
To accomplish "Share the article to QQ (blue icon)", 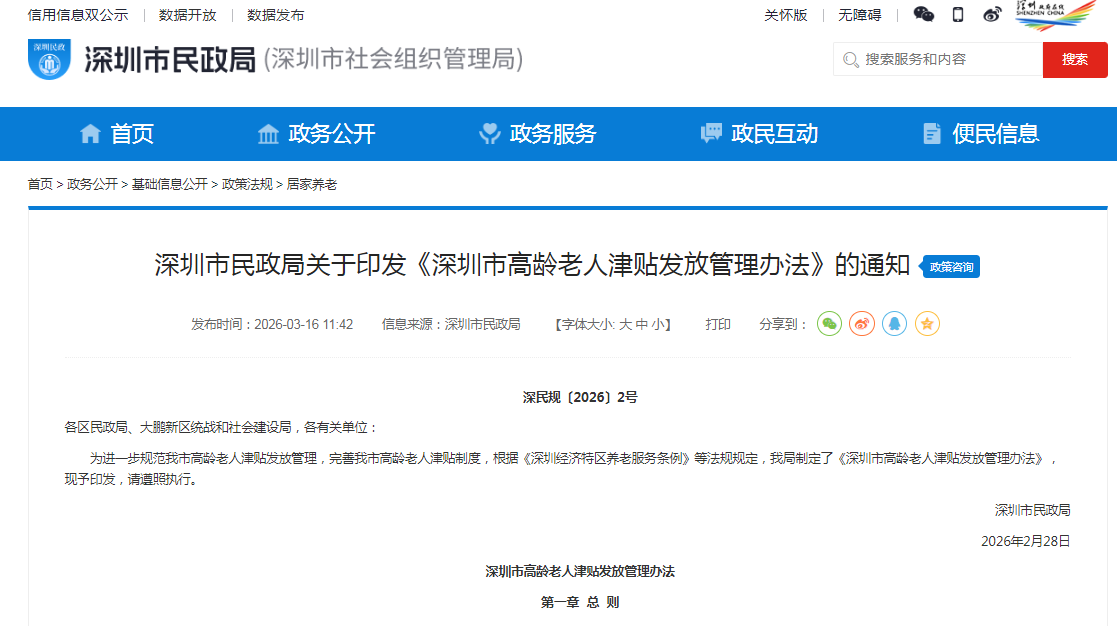I will click(x=894, y=324).
